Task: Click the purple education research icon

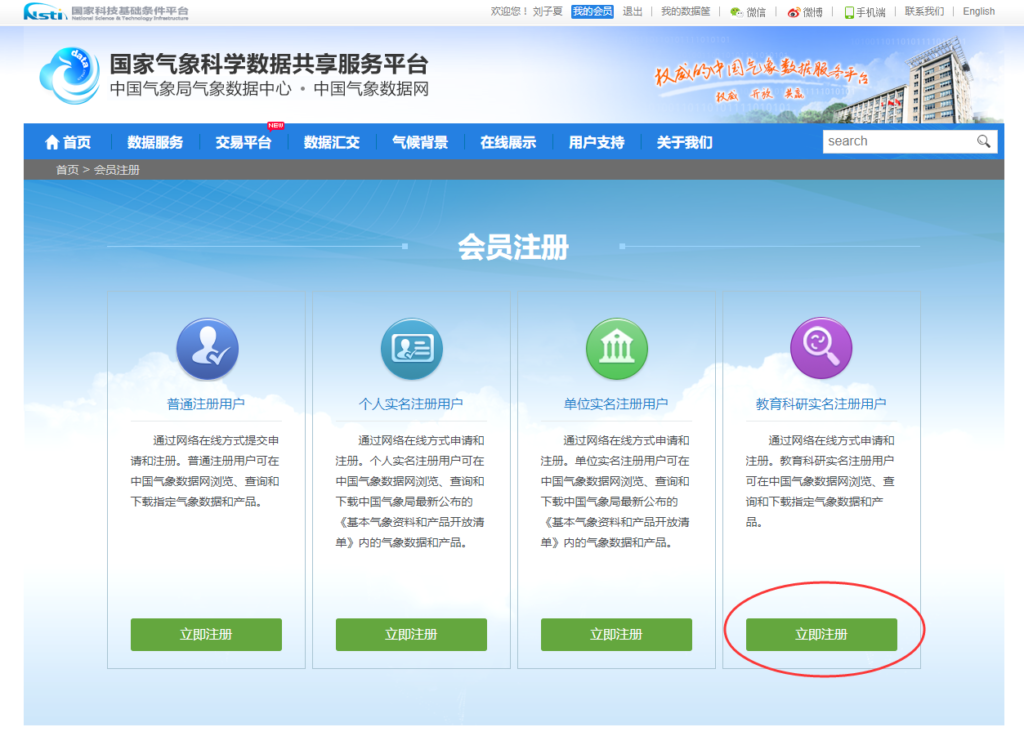Action: (821, 349)
